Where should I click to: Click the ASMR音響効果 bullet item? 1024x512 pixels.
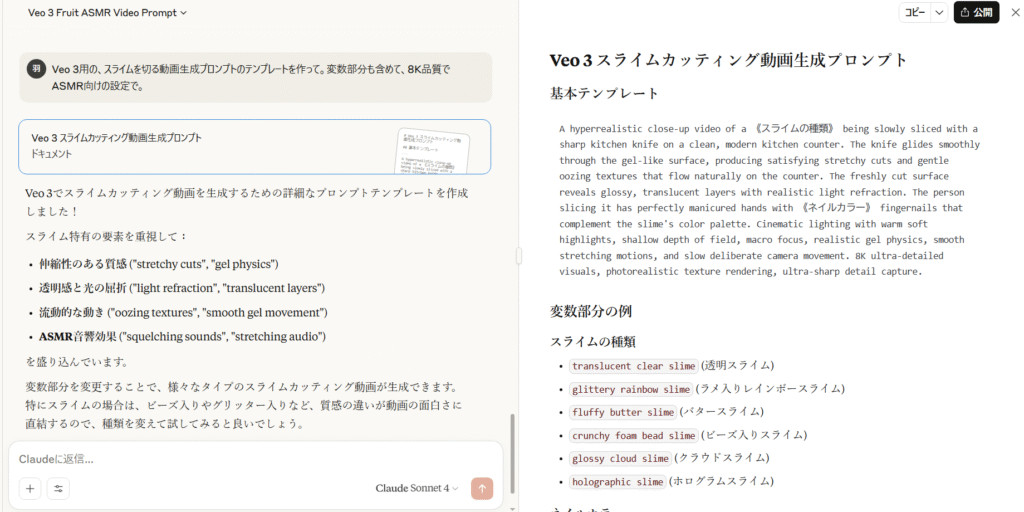coord(182,336)
